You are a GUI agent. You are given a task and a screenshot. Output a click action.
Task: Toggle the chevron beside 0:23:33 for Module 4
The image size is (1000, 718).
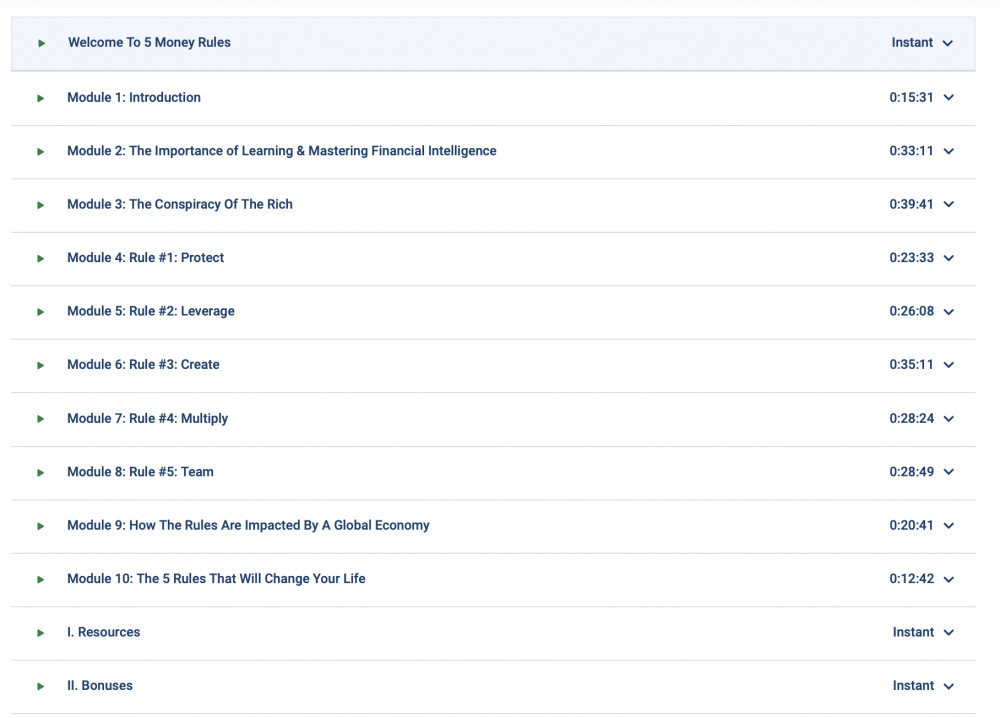(x=949, y=258)
